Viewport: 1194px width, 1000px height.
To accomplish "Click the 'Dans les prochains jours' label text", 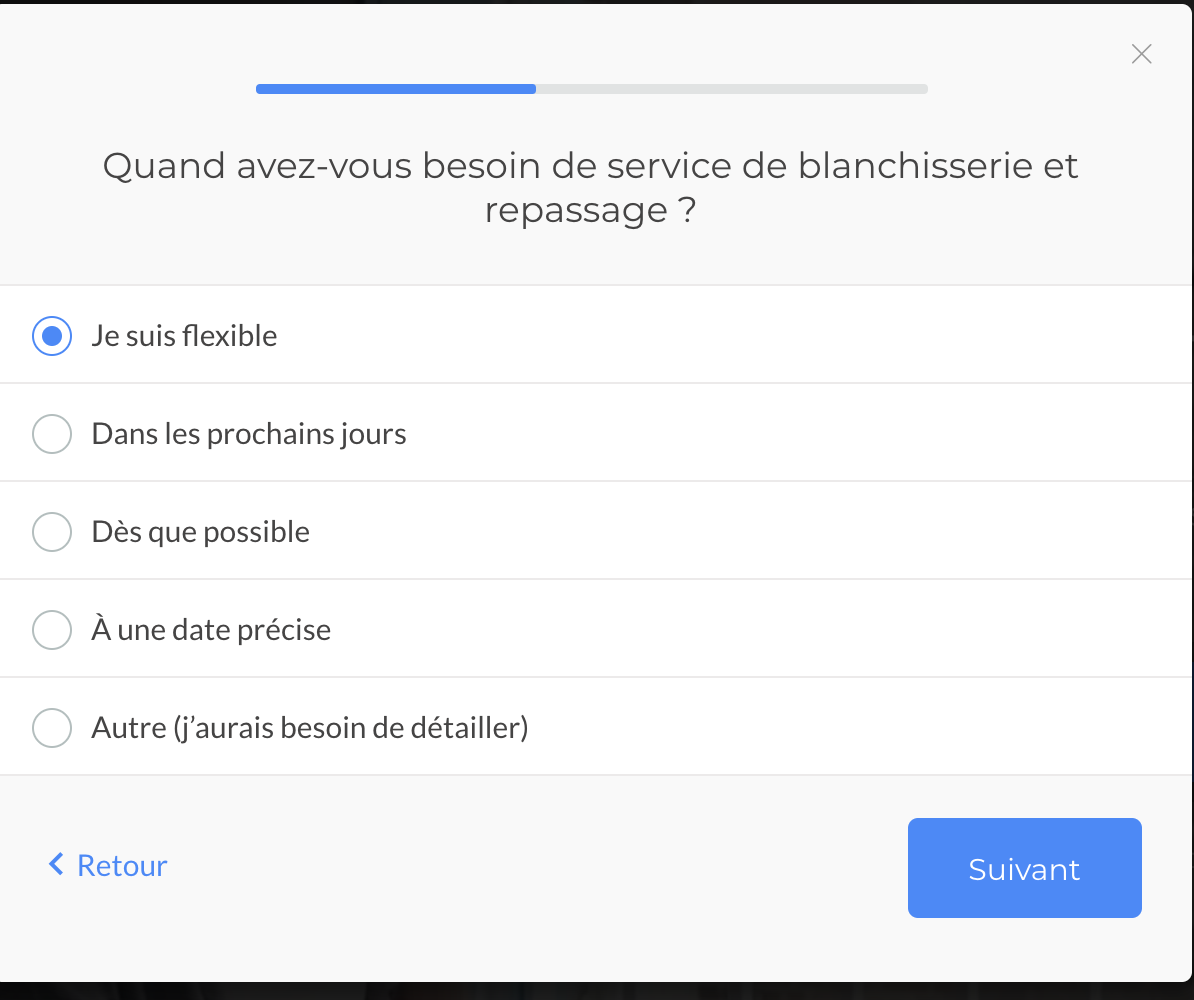I will [249, 434].
